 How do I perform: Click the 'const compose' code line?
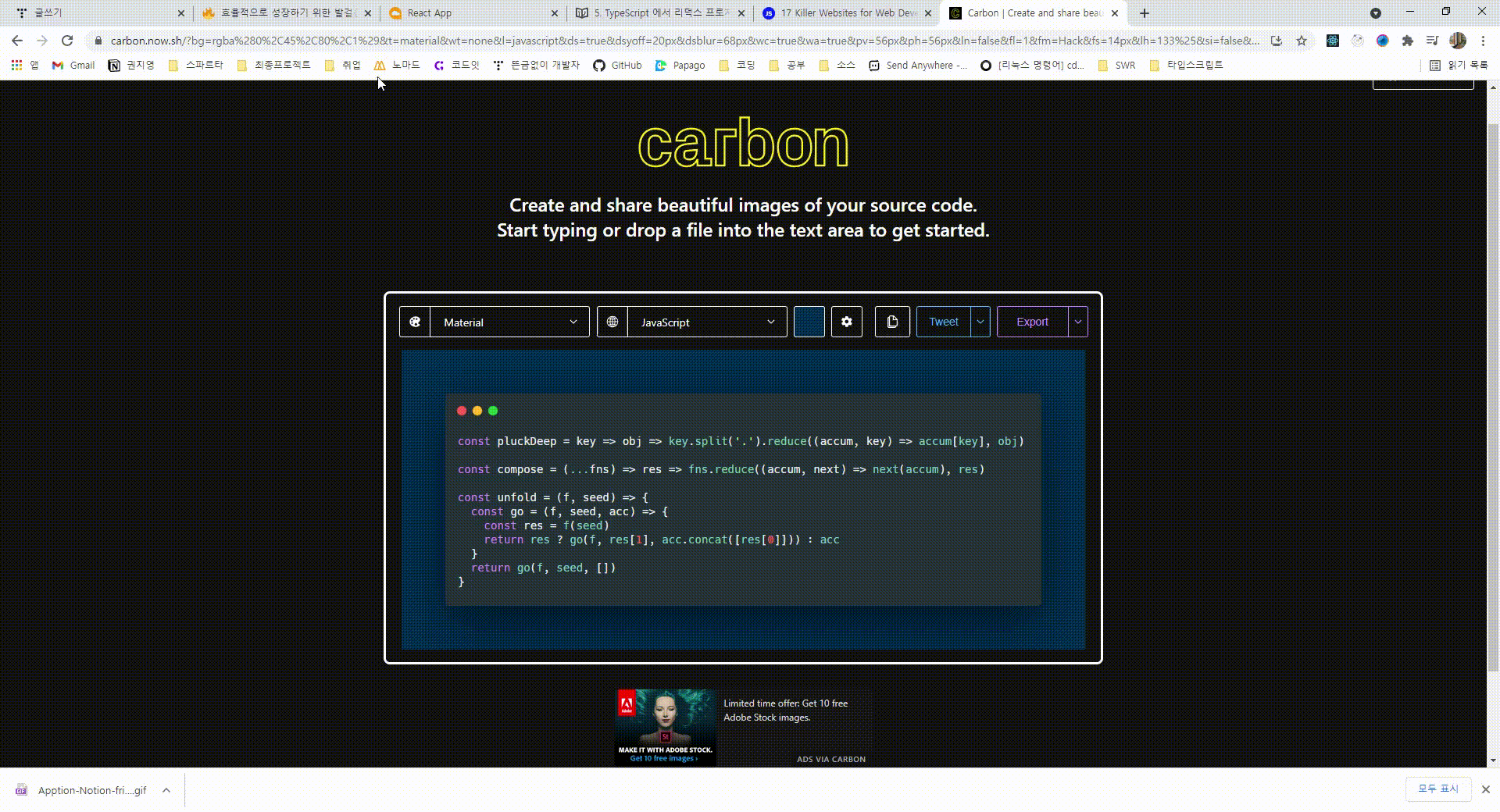pyautogui.click(x=721, y=469)
